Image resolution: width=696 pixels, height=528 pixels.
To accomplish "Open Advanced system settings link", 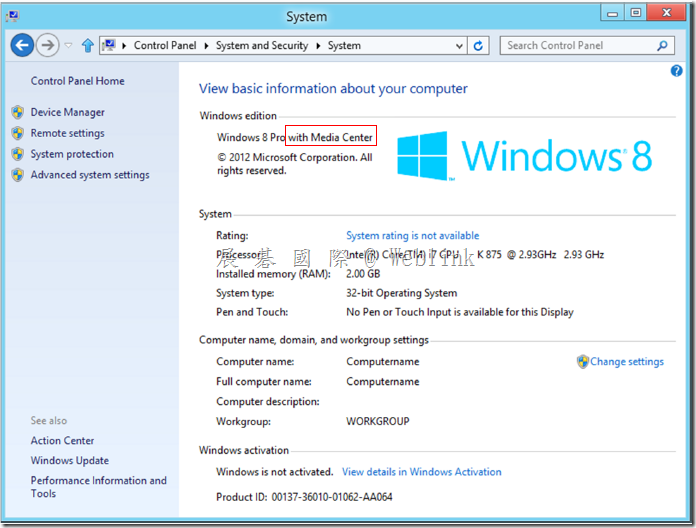I will coord(90,175).
